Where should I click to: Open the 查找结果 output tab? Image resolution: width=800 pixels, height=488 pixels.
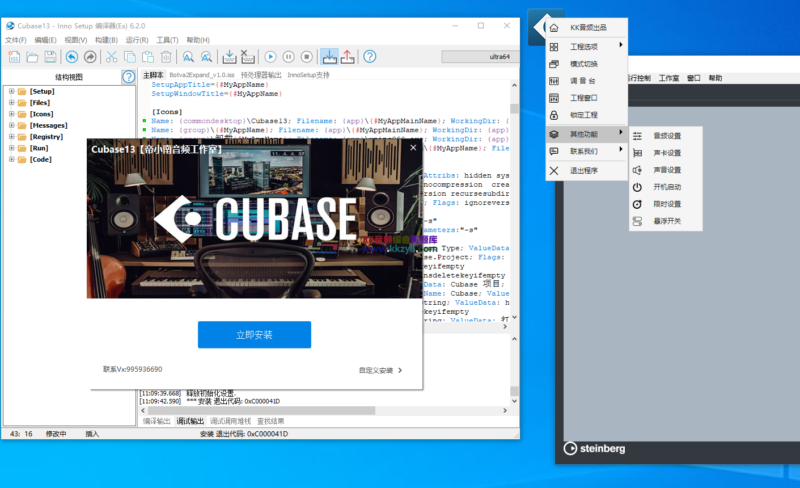pos(270,421)
